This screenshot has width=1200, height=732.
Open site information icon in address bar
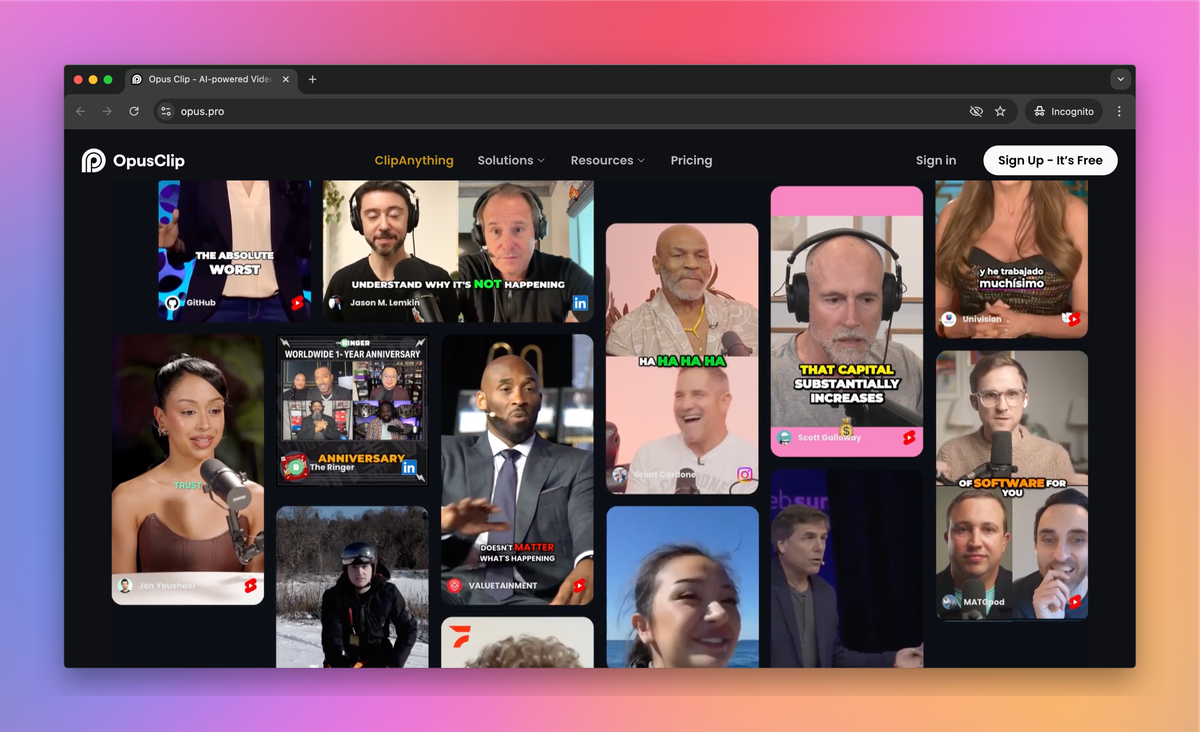click(166, 111)
